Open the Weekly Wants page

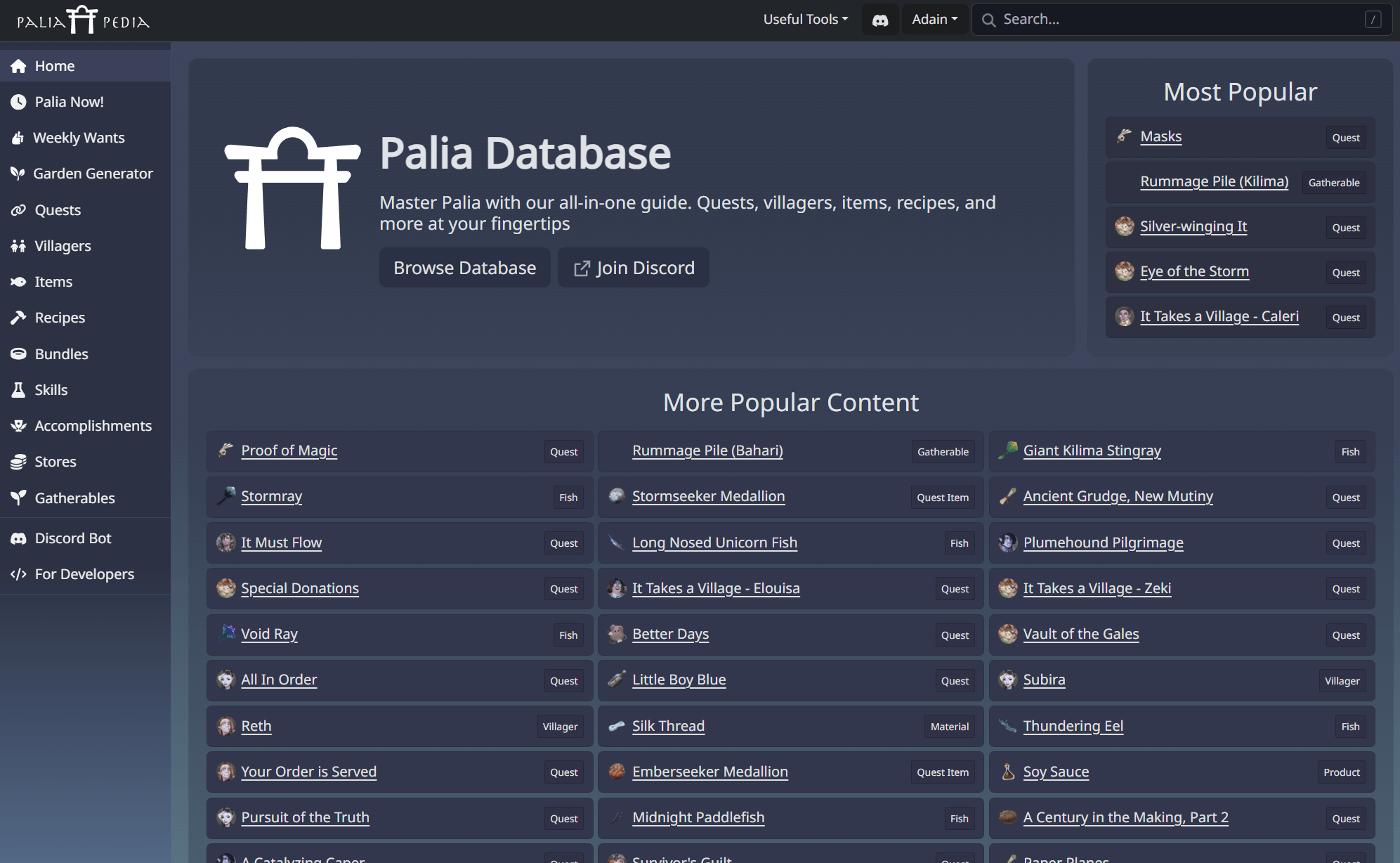pyautogui.click(x=79, y=137)
